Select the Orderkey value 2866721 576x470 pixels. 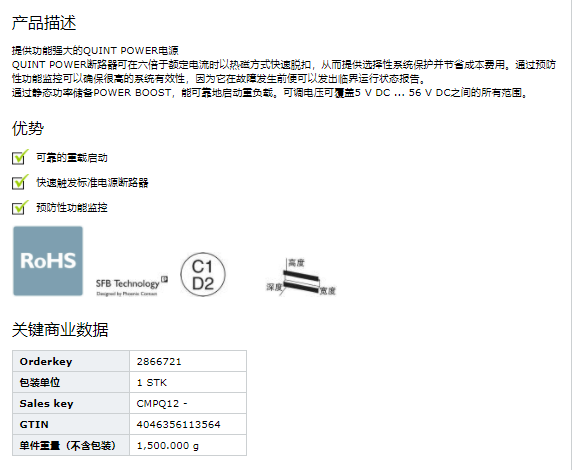point(159,362)
